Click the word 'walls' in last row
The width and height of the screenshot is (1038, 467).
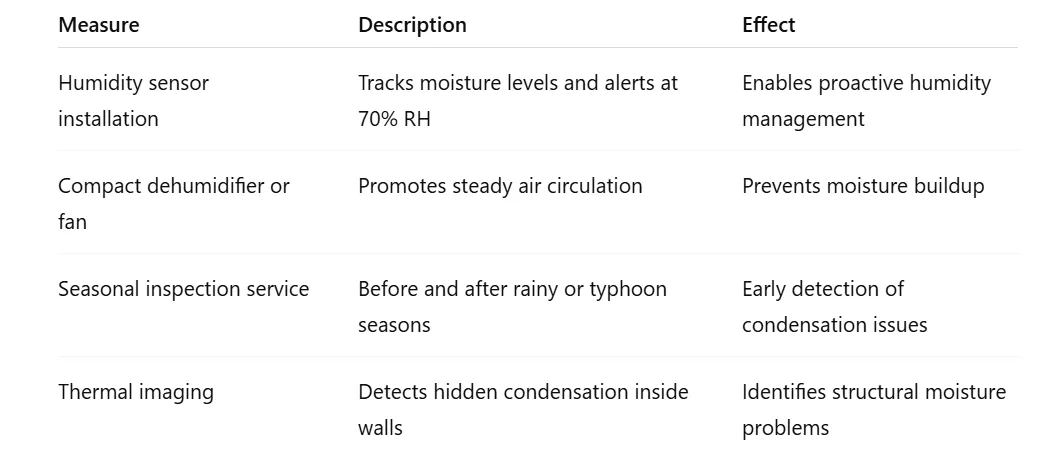click(380, 428)
